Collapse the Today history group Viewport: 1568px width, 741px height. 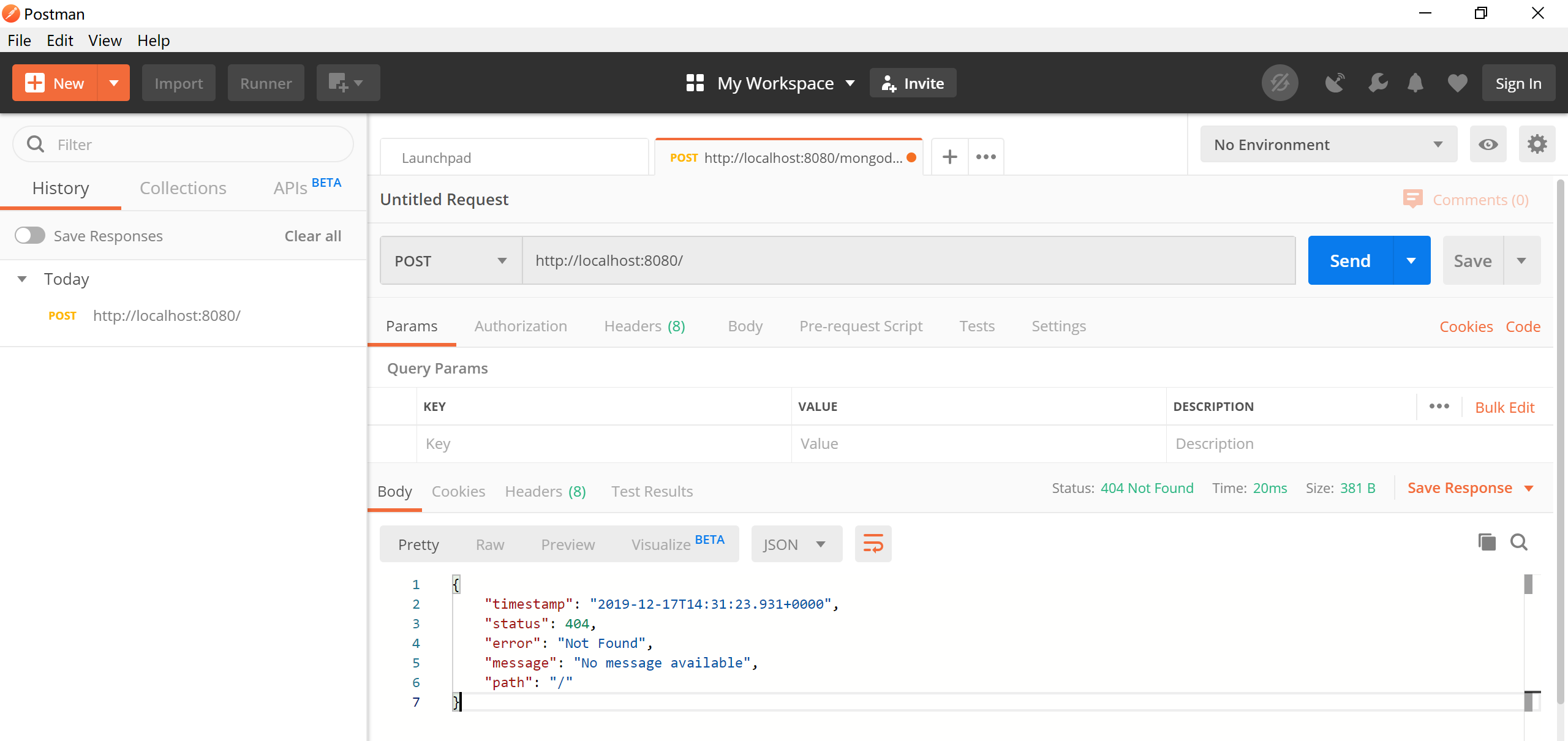tap(22, 279)
